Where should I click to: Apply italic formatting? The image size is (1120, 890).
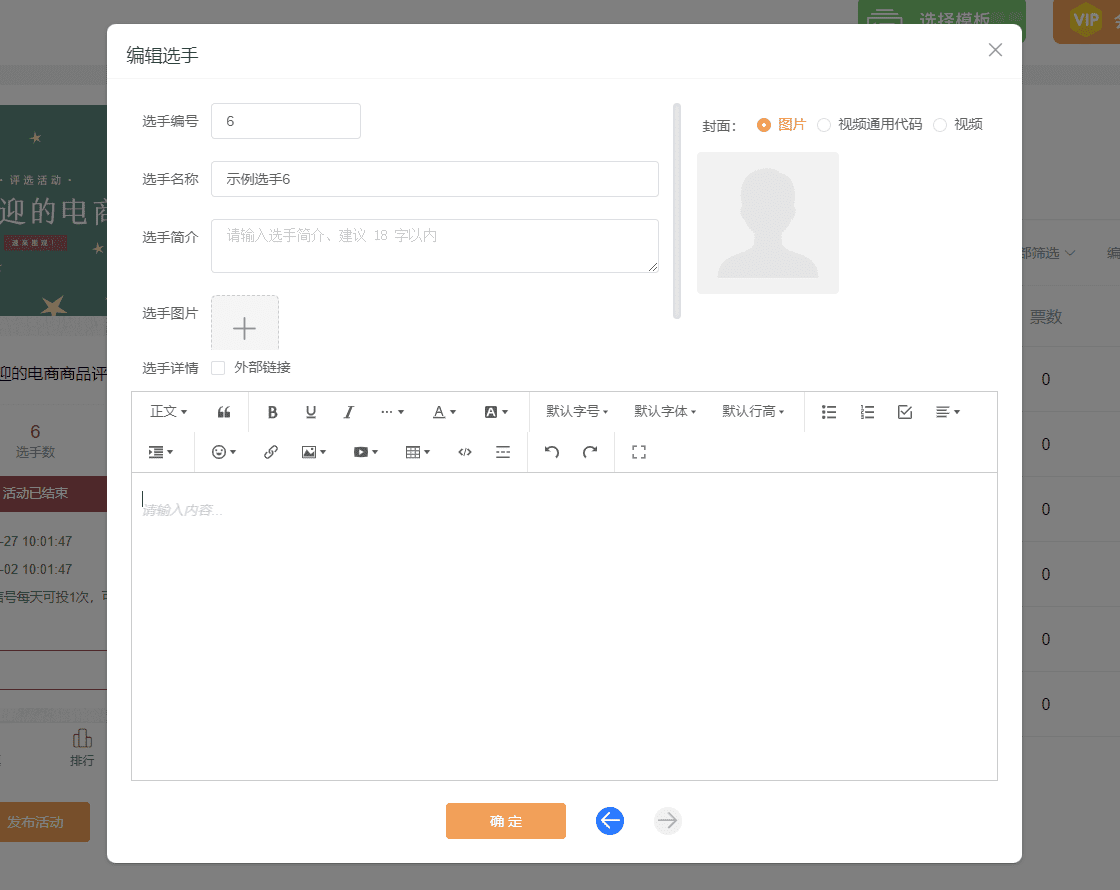tap(348, 411)
